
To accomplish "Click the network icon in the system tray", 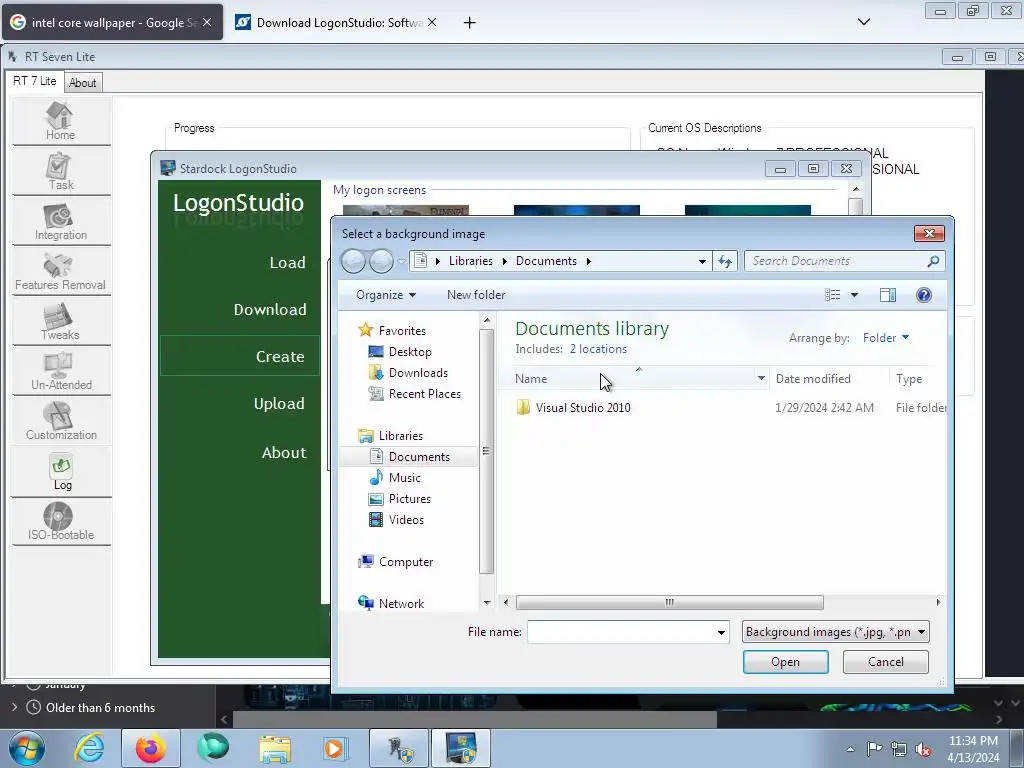I will [x=899, y=749].
